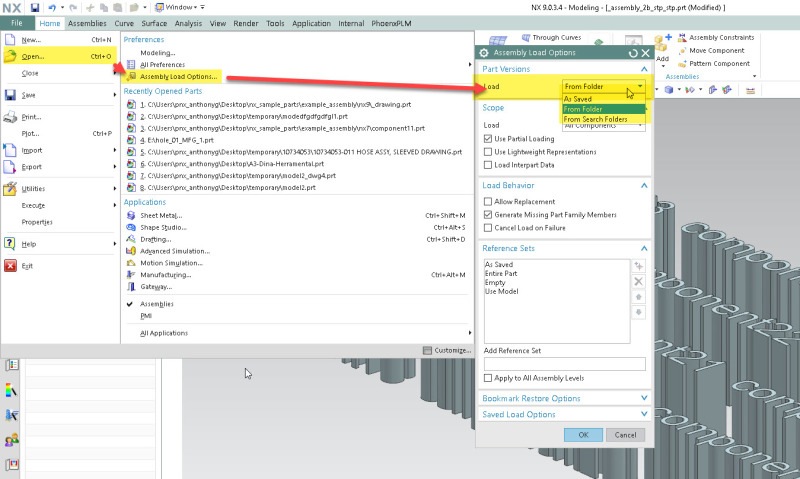Click the Move Component icon
The image size is (800, 479).
coord(682,51)
